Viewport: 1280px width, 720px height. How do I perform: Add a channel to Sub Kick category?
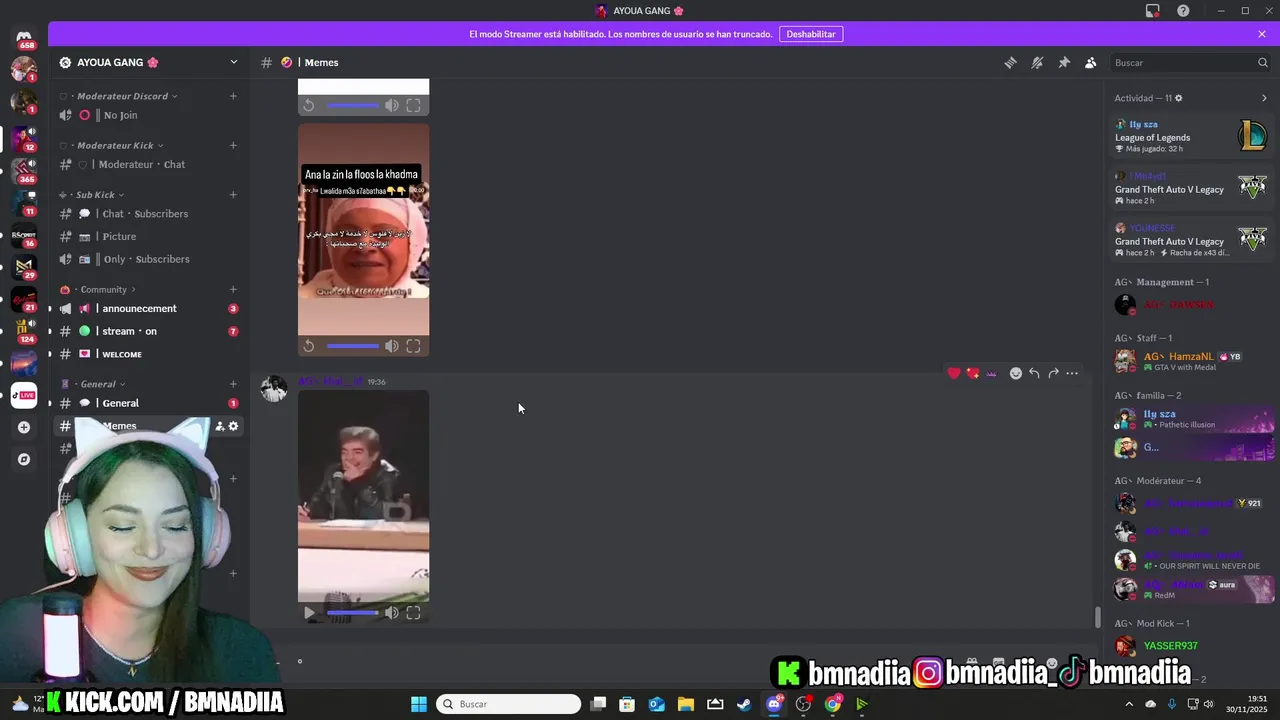click(233, 194)
